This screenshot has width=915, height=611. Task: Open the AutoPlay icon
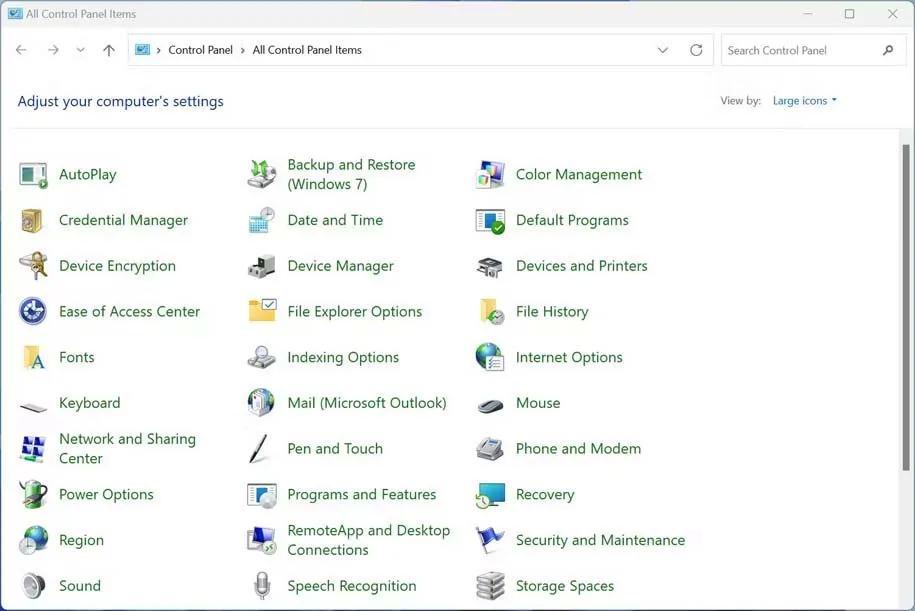tap(33, 175)
